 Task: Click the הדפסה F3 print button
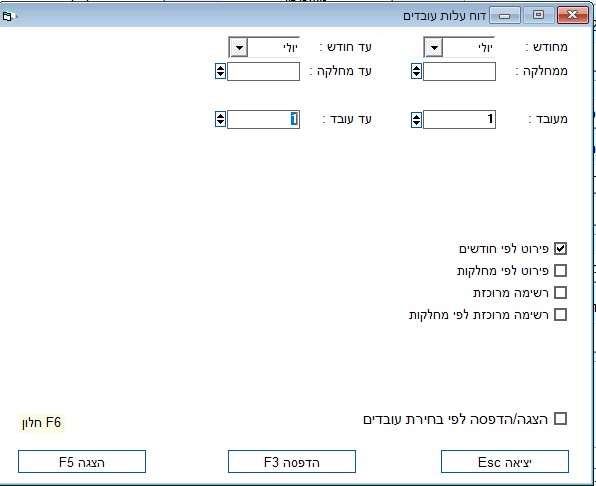[292, 462]
